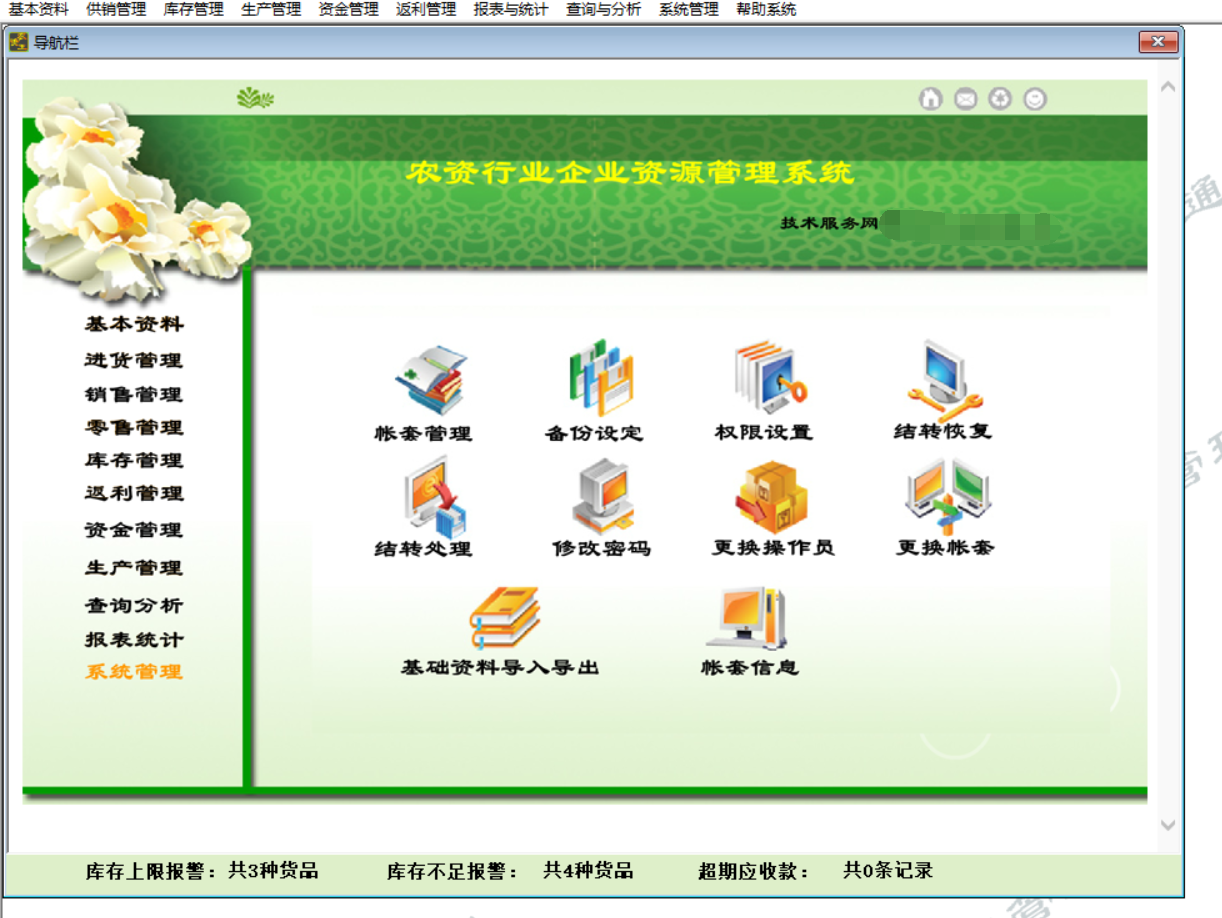This screenshot has width=1222, height=918.
Task: Select 查询分析 in left sidebar
Action: (x=134, y=605)
